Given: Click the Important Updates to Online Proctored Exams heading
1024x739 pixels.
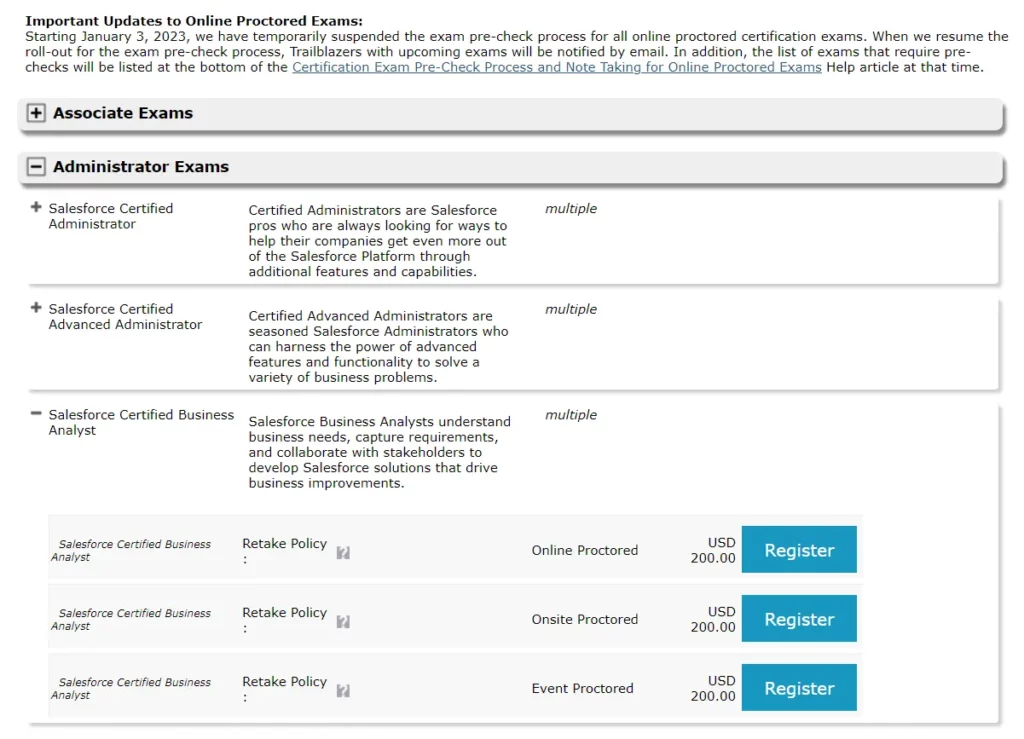Looking at the screenshot, I should [194, 21].
